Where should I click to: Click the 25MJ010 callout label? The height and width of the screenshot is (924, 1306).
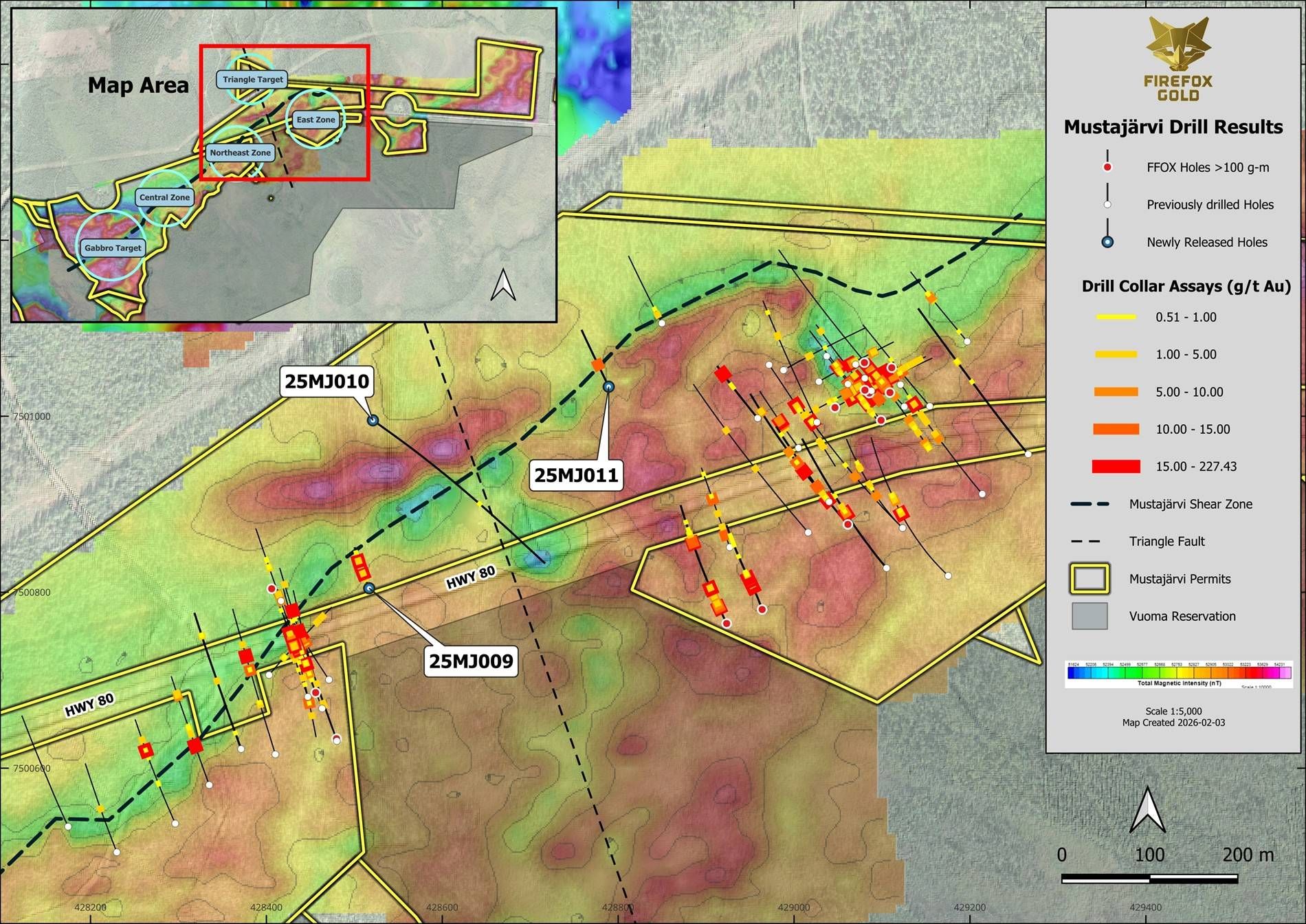click(326, 381)
